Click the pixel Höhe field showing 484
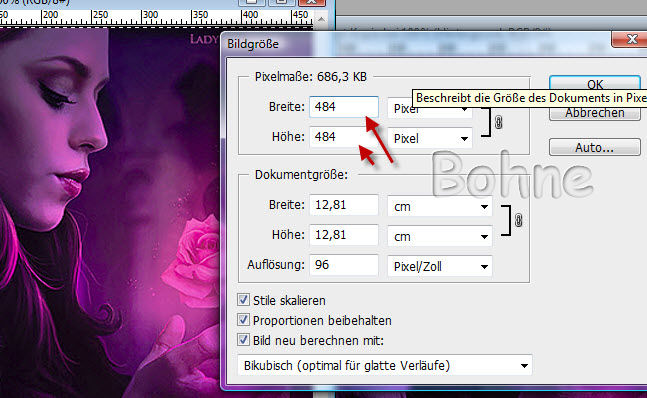647x398 pixels. 344,137
